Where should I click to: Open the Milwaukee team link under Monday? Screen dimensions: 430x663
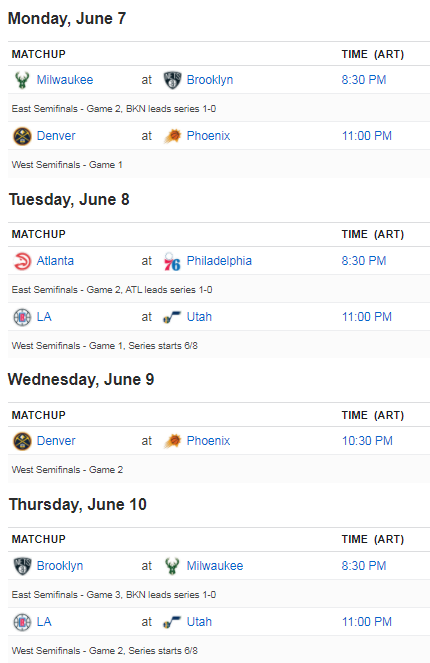pyautogui.click(x=65, y=80)
